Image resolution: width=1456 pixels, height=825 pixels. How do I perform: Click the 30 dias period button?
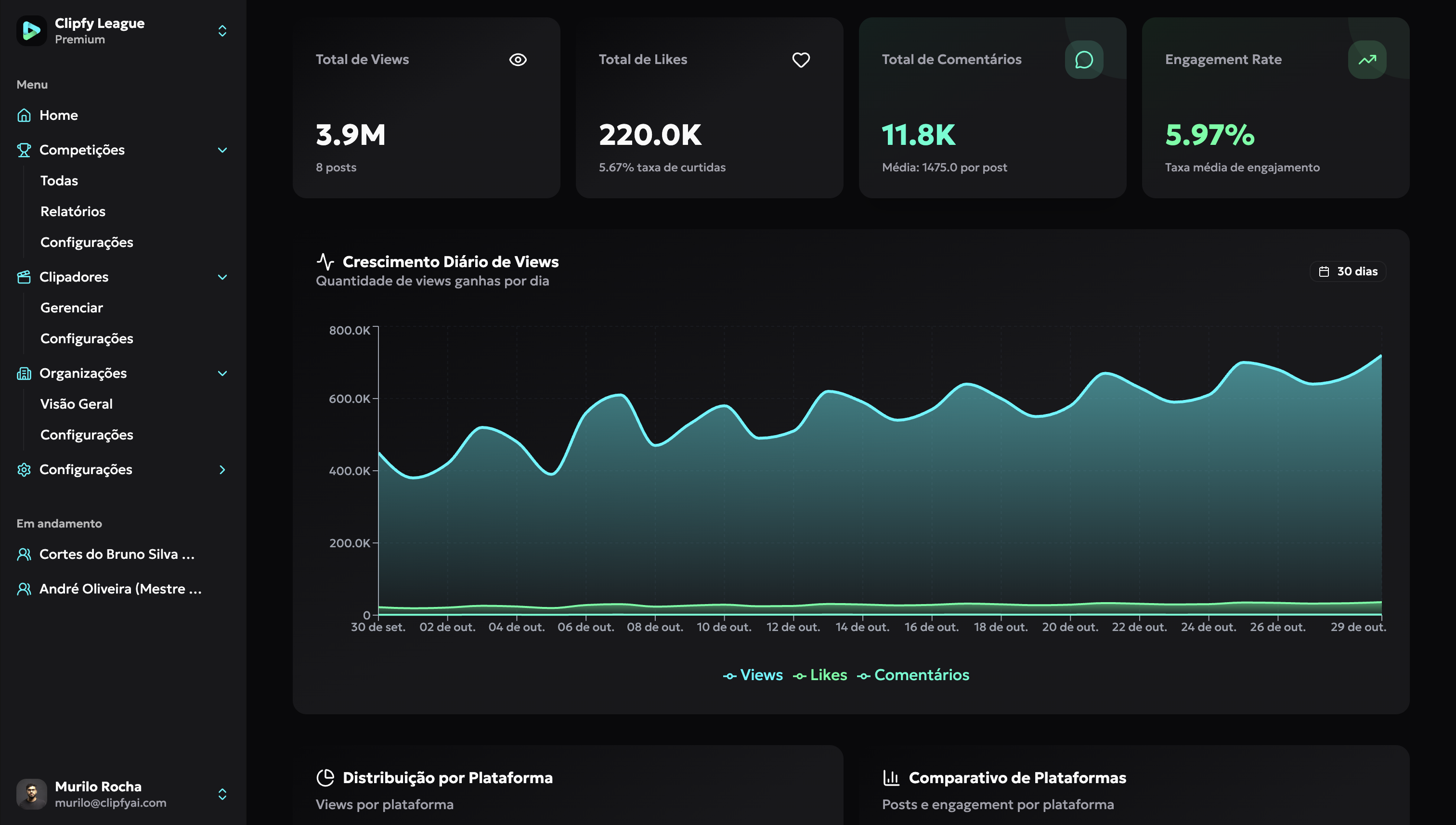pyautogui.click(x=1347, y=271)
